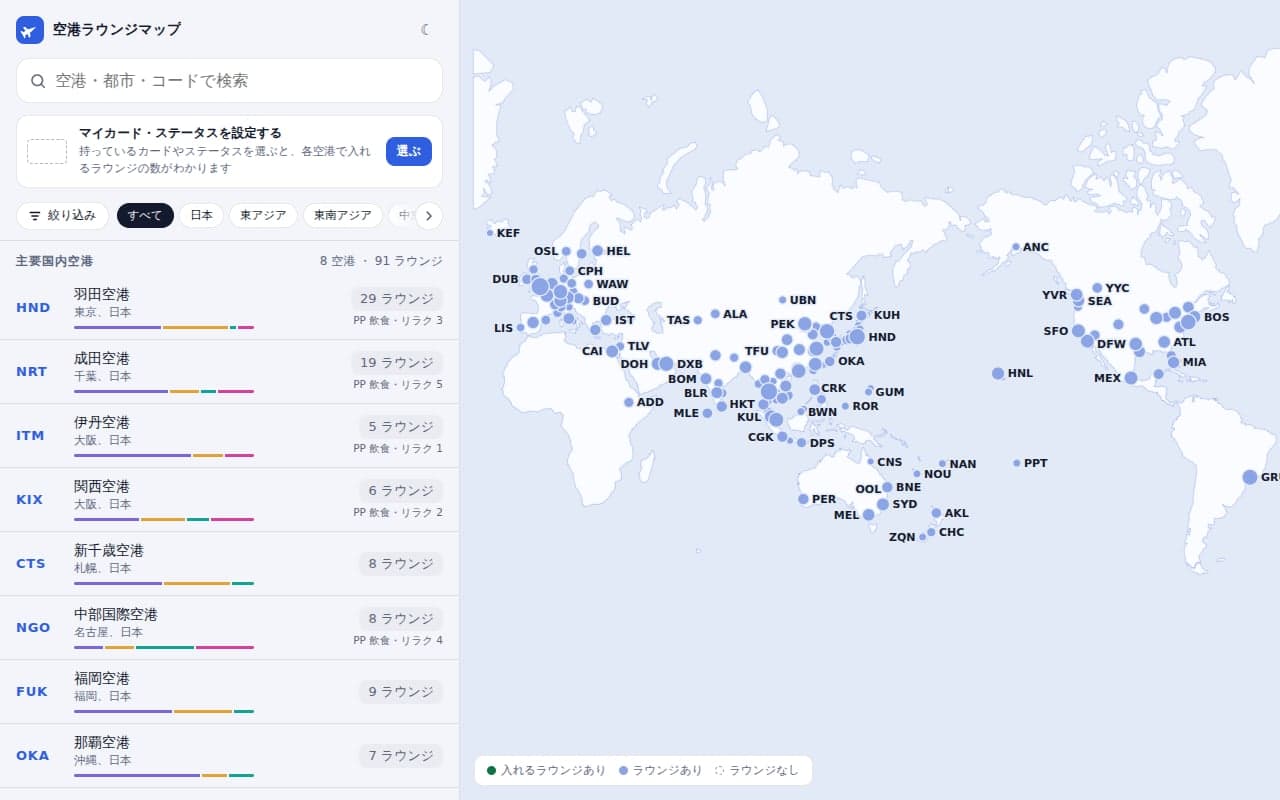Click the GUM airport marker on the map

click(x=870, y=391)
